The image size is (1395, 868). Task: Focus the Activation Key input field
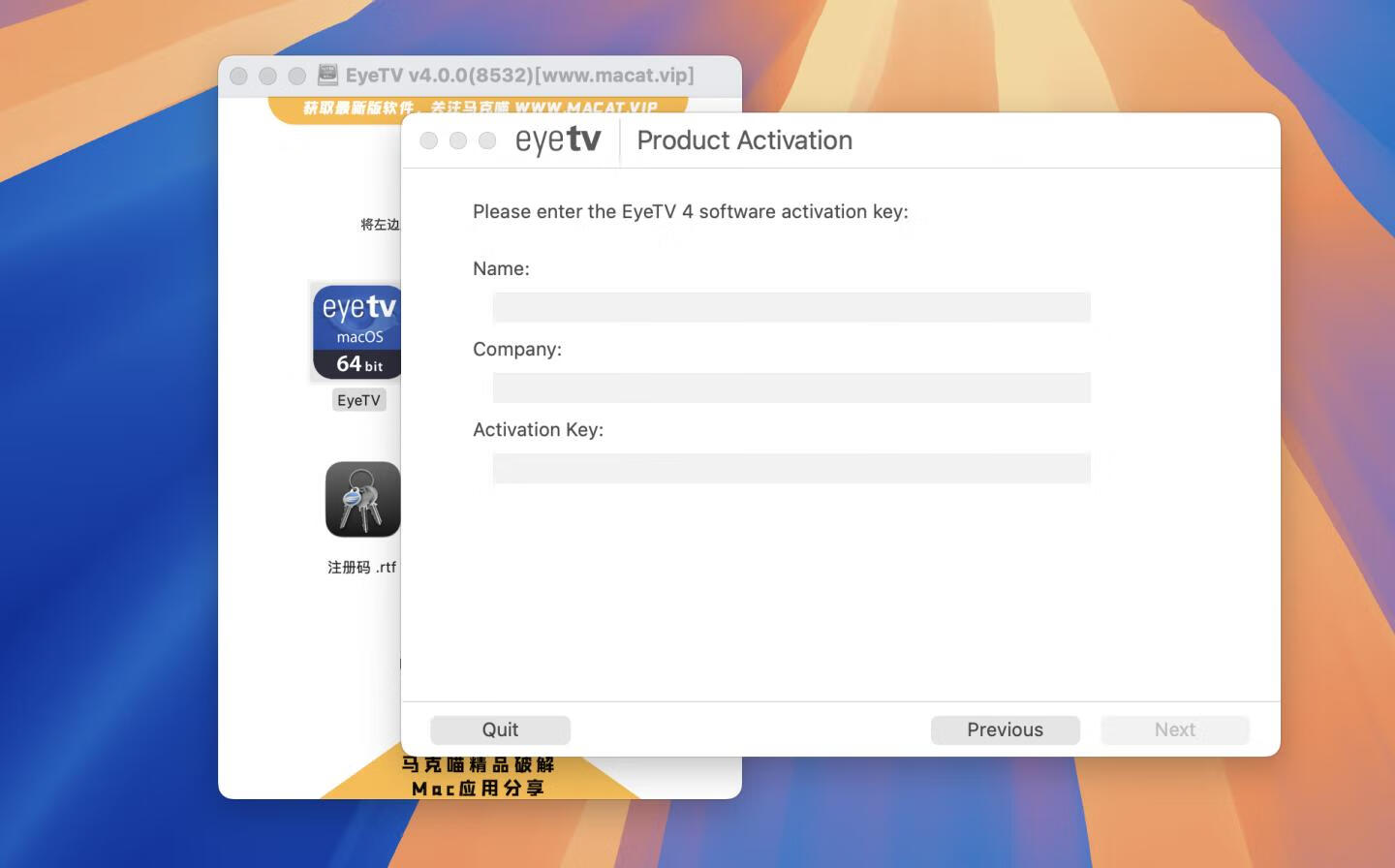click(x=791, y=468)
